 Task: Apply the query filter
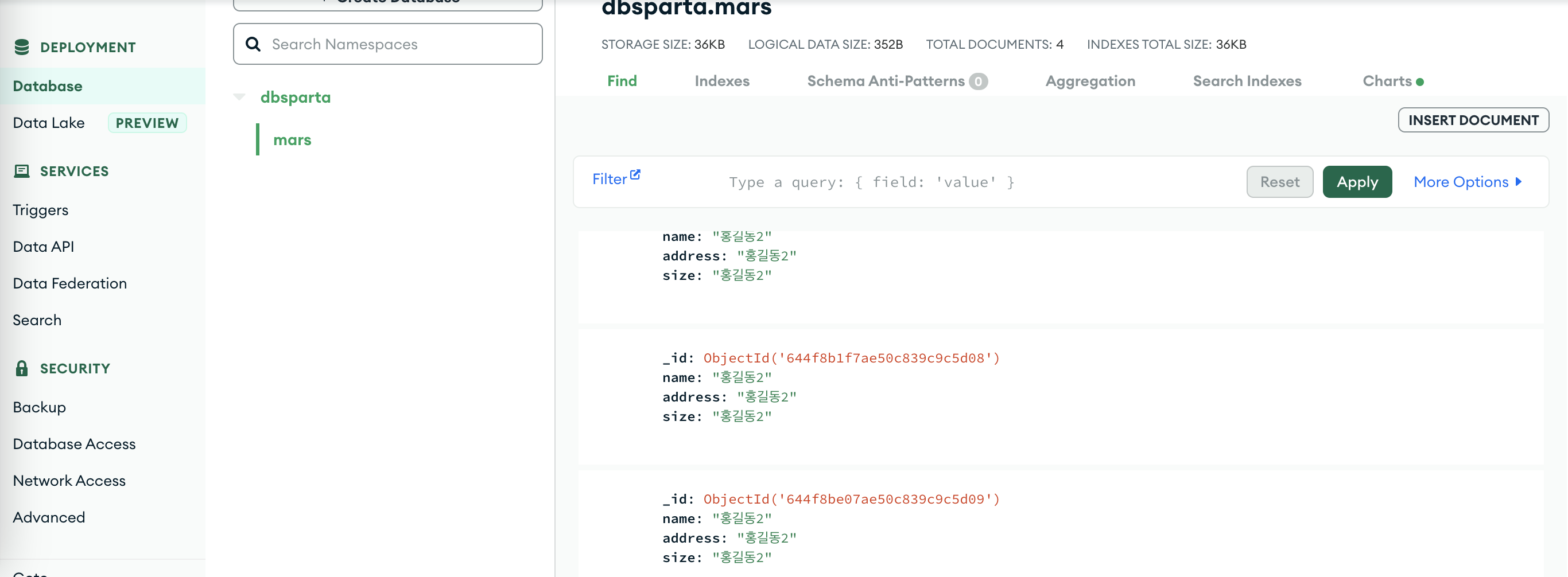pyautogui.click(x=1357, y=181)
